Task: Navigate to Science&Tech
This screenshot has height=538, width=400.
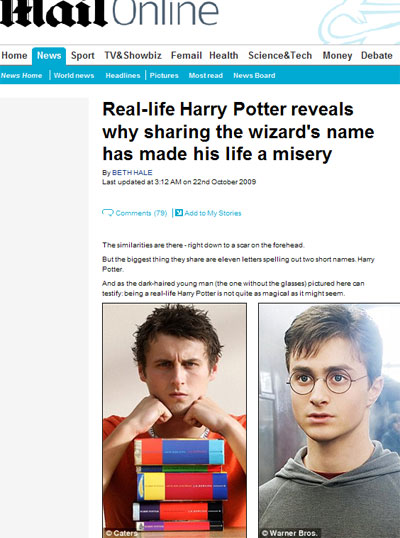Action: (x=280, y=56)
